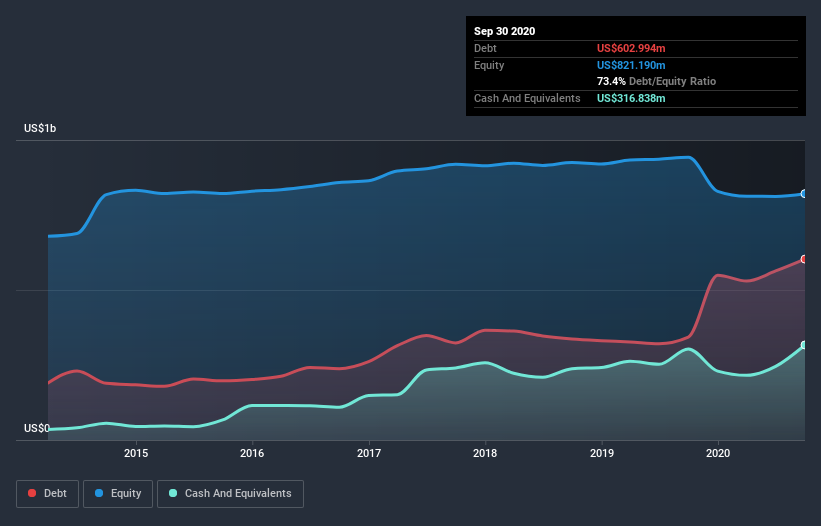
Task: Click the red Debt legend dot
Action: point(32,493)
